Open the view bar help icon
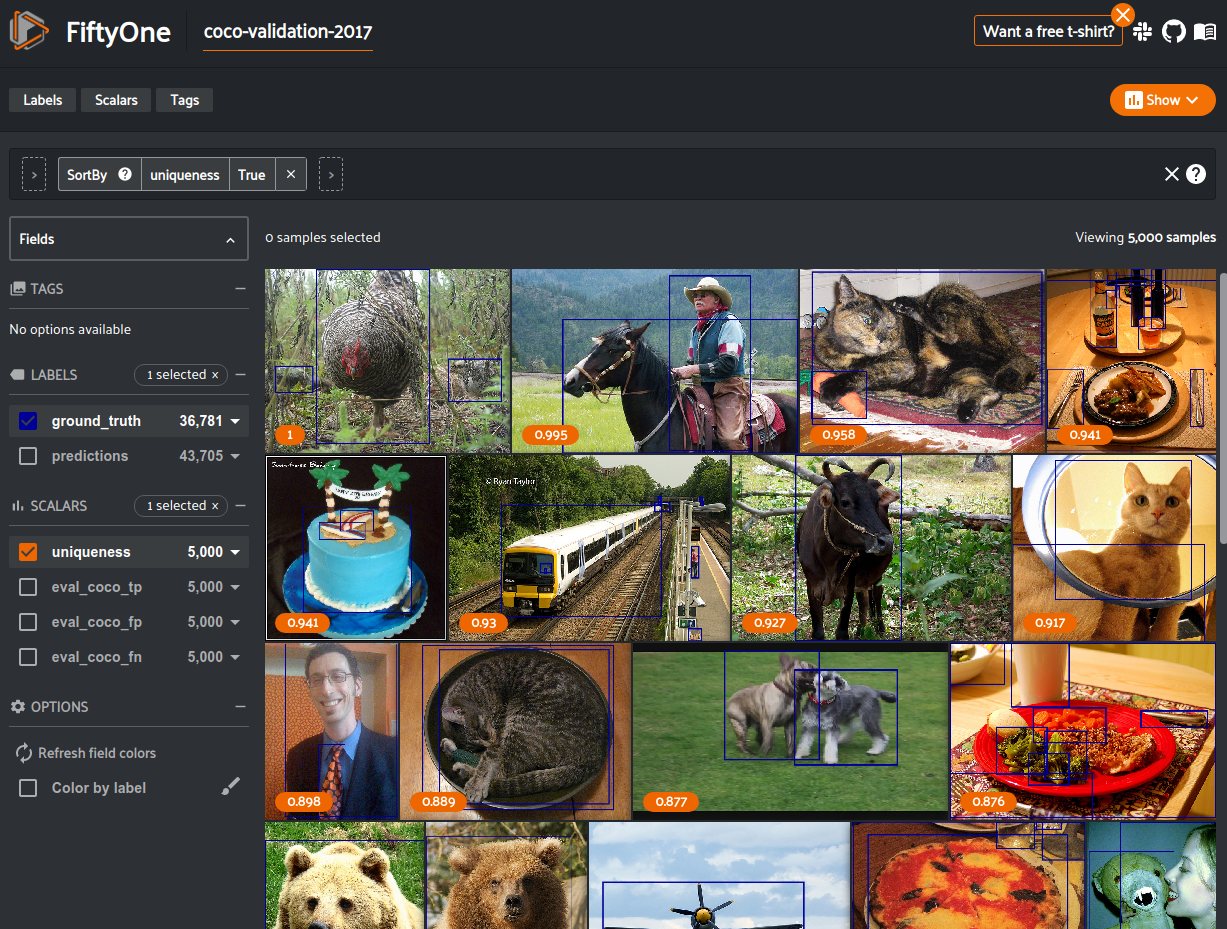The image size is (1227, 929). (1196, 174)
